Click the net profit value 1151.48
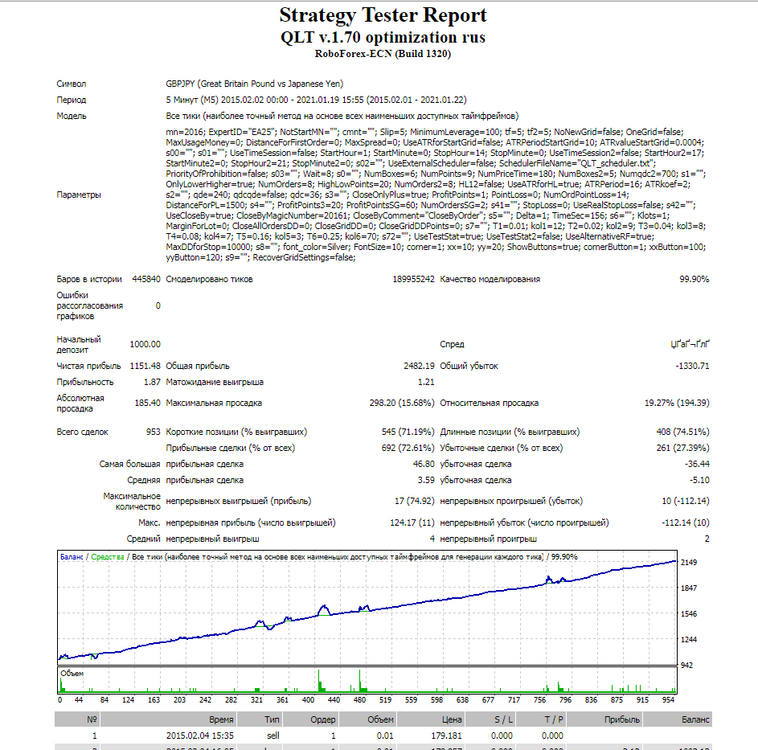The height and width of the screenshot is (750, 758). (145, 366)
